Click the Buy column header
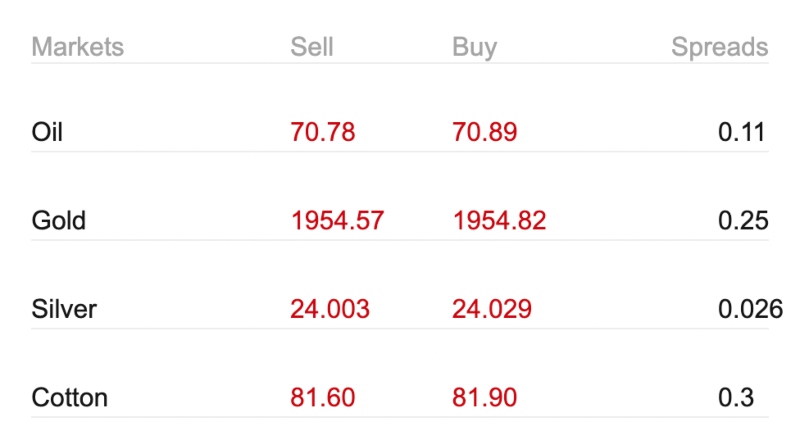This screenshot has width=800, height=431. click(474, 48)
